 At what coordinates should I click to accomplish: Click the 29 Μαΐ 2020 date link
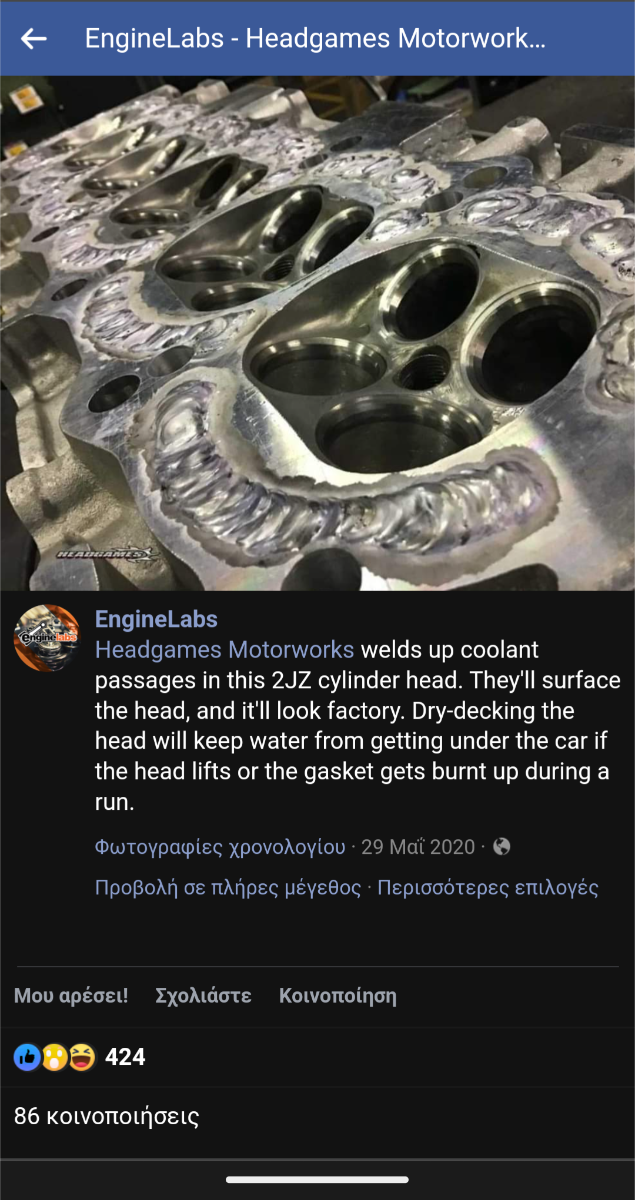(x=418, y=847)
